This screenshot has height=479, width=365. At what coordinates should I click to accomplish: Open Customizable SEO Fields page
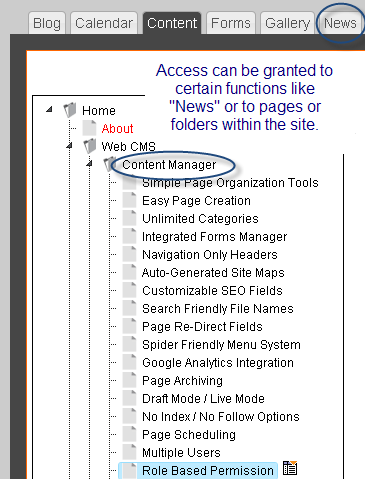click(212, 290)
